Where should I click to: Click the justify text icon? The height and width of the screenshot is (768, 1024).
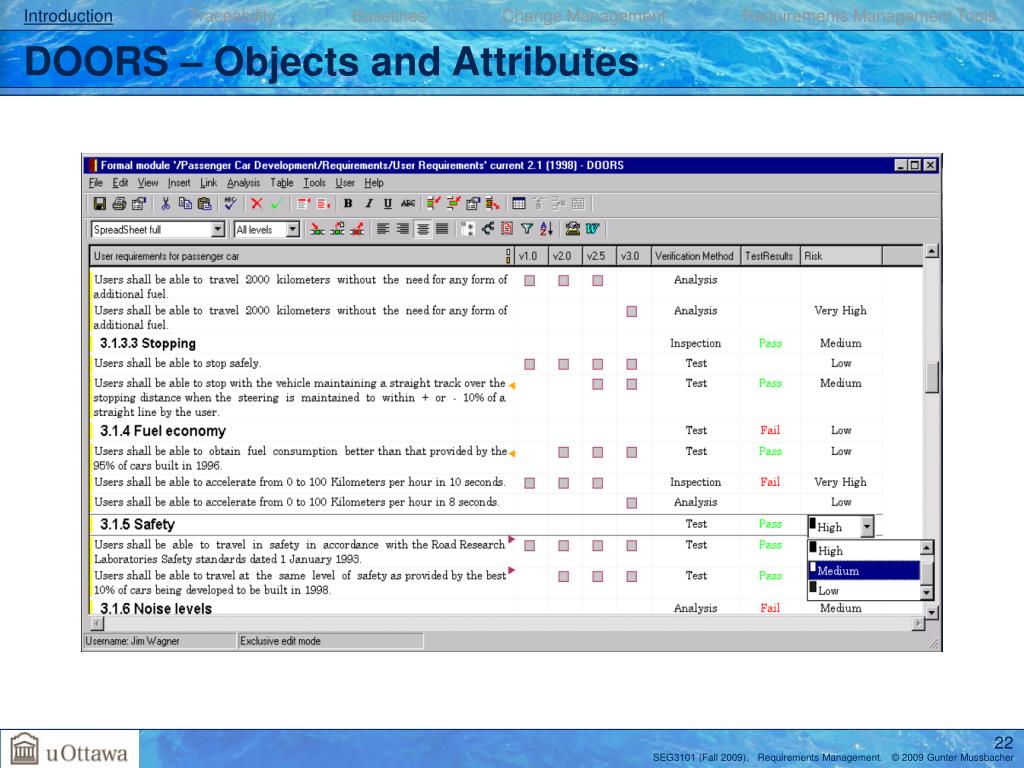(442, 229)
